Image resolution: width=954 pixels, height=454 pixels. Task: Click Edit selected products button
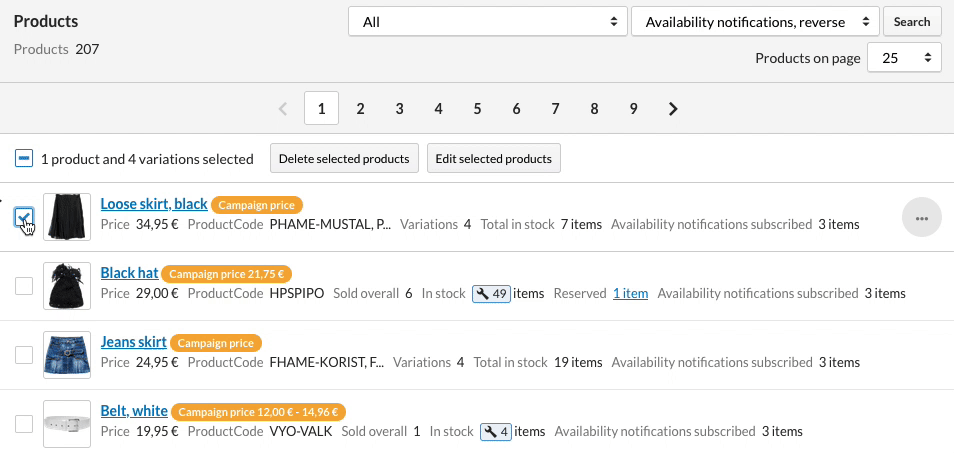[493, 159]
